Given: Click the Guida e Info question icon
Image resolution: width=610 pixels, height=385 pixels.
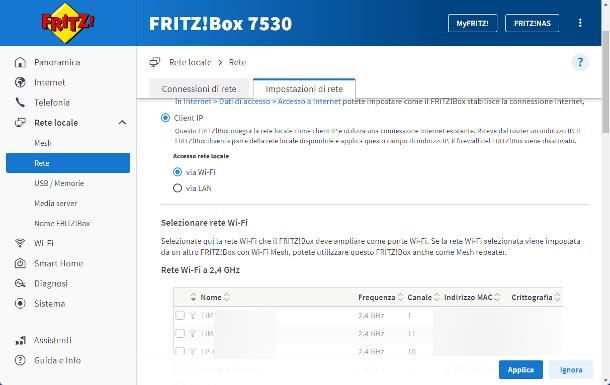Looking at the screenshot, I should pyautogui.click(x=20, y=360).
